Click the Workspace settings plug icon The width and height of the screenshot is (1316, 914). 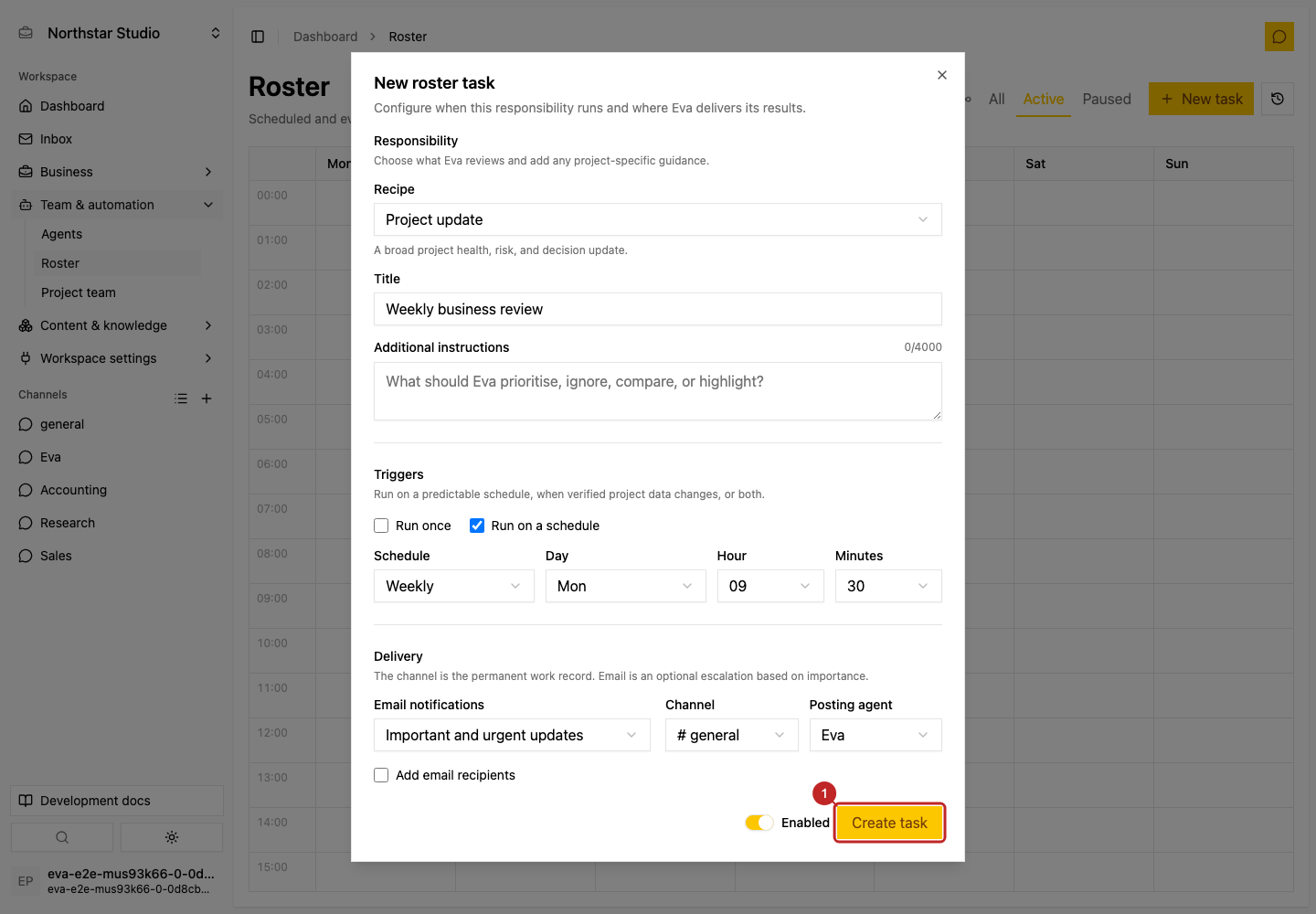tap(26, 358)
